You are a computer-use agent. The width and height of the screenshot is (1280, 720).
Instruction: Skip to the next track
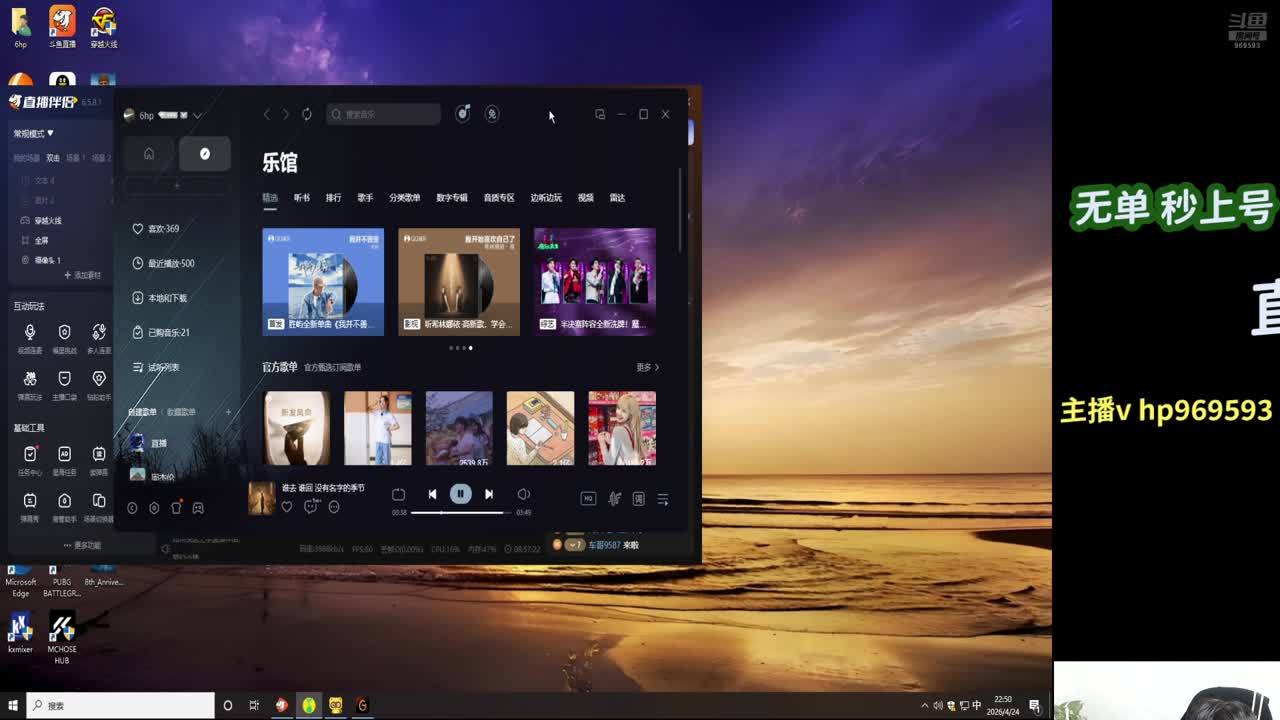point(489,494)
